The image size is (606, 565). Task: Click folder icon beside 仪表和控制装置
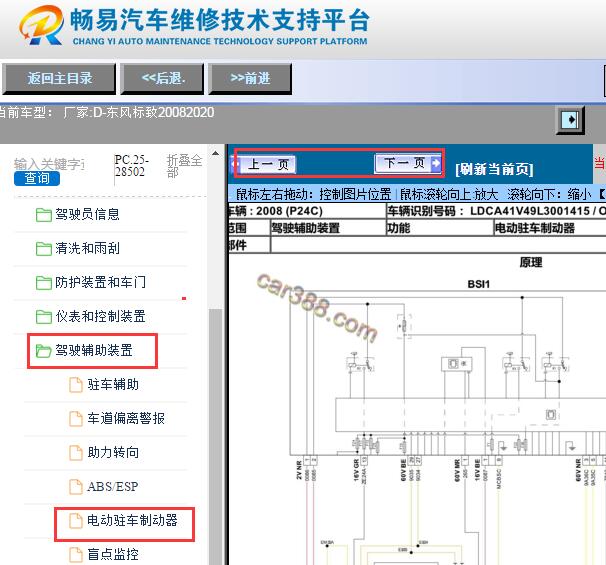[x=44, y=317]
